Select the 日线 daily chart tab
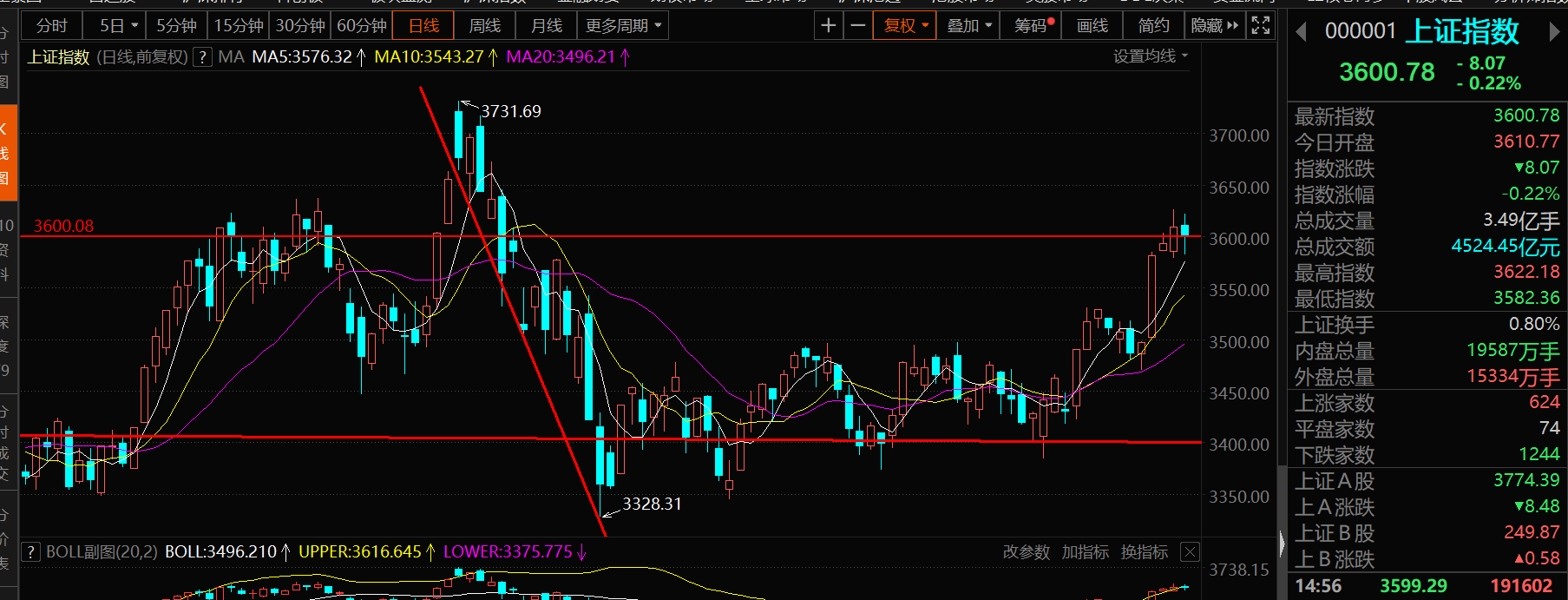Screen dimensions: 1568x600 (x=423, y=26)
